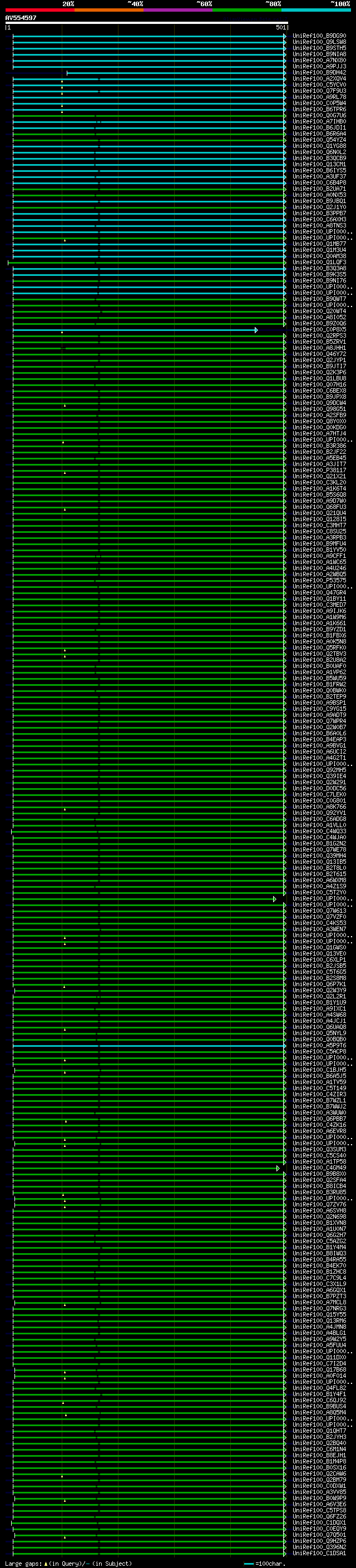
Task: Select label UniRef100_Q2RPS3
Action: click(319, 336)
